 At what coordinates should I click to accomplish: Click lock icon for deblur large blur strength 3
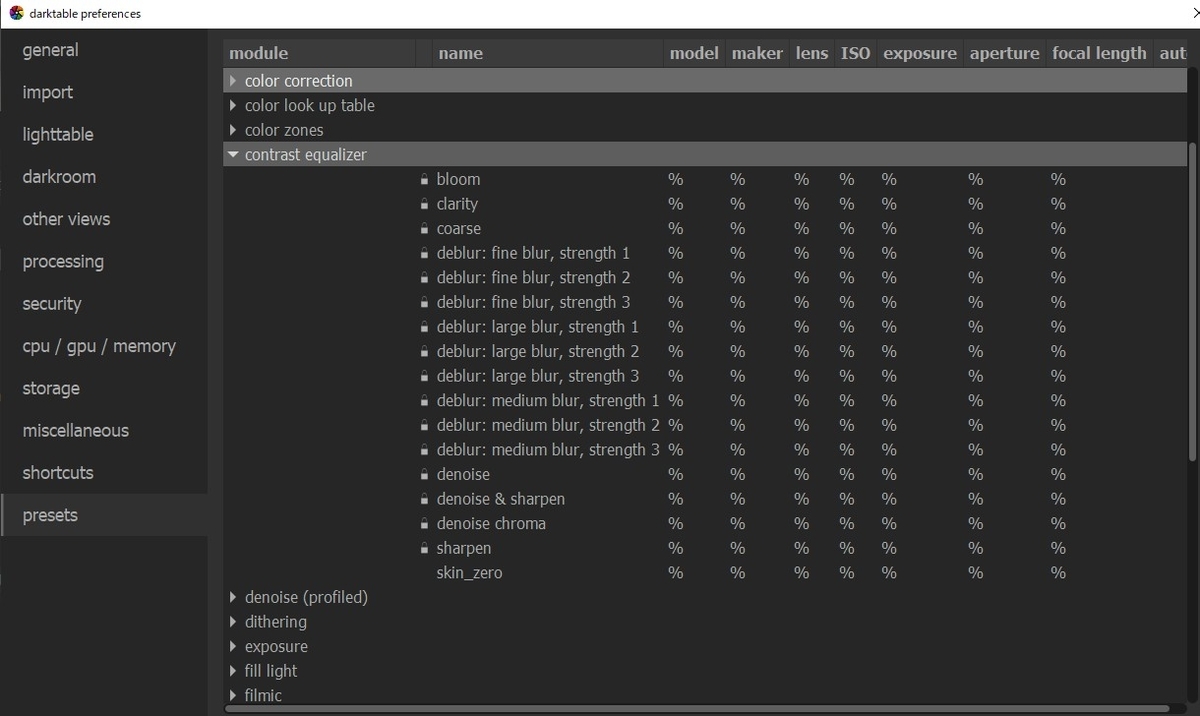click(424, 377)
